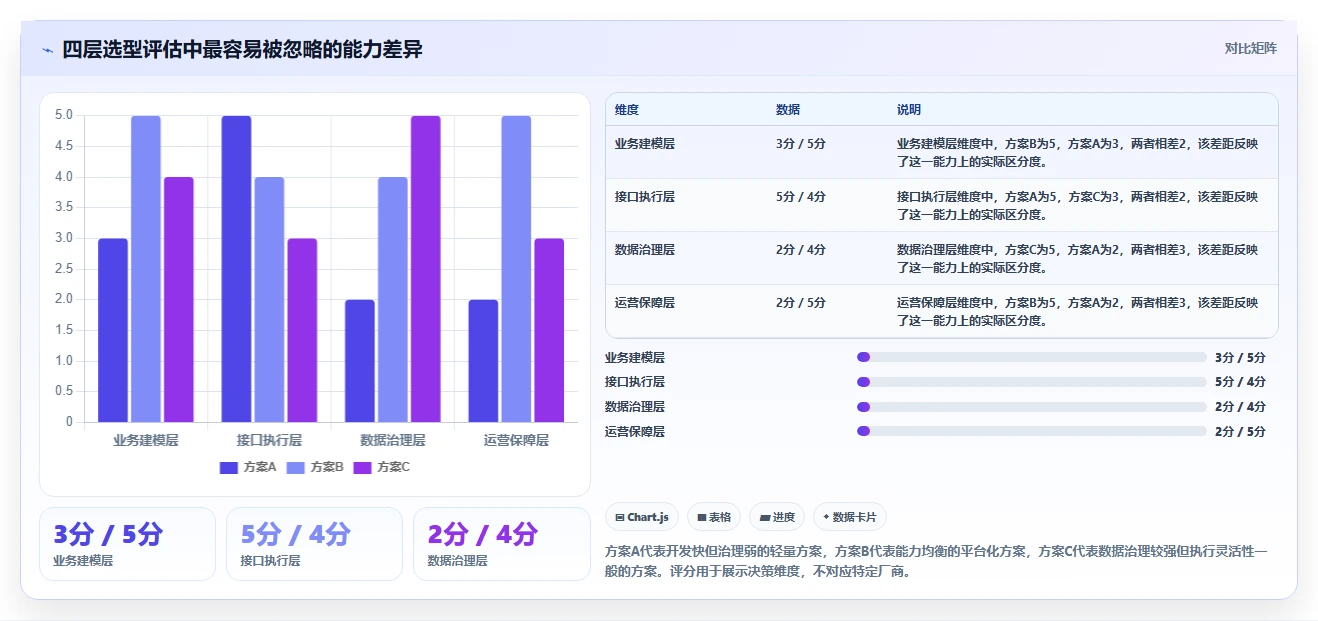Select the 方案C bar for 接口执行层

click(302, 330)
